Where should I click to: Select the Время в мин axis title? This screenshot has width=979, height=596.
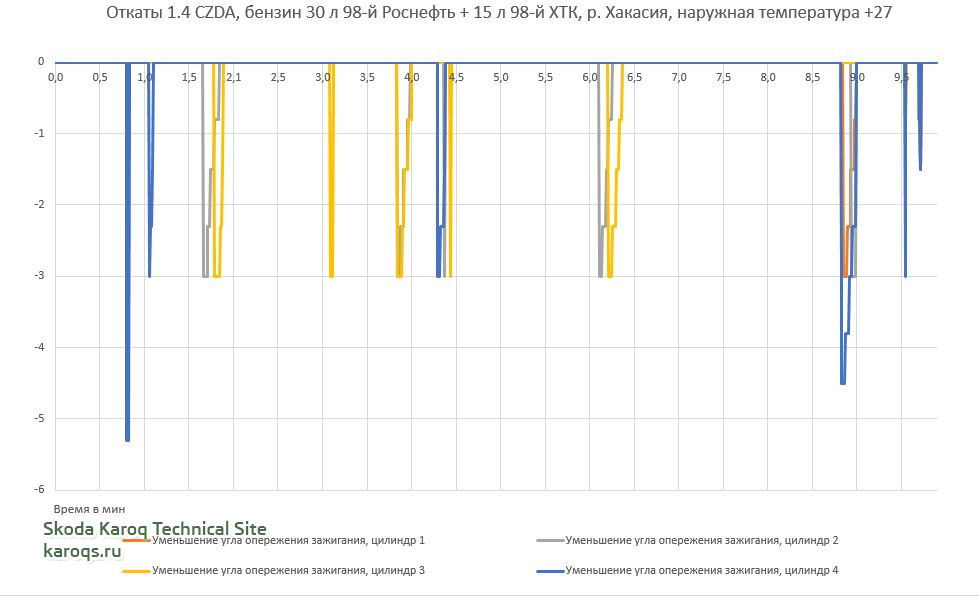point(89,509)
